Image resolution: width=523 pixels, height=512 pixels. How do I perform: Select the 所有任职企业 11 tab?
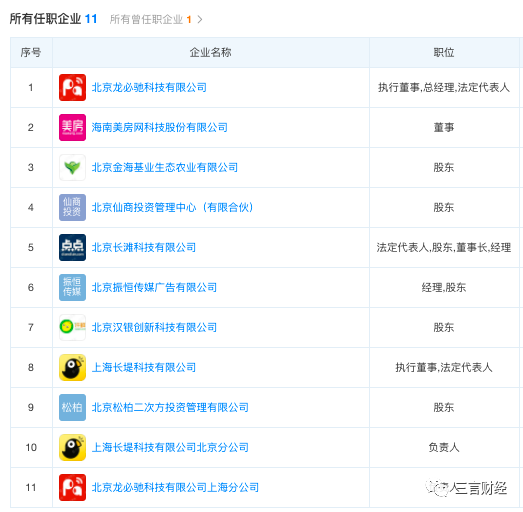pos(53,19)
